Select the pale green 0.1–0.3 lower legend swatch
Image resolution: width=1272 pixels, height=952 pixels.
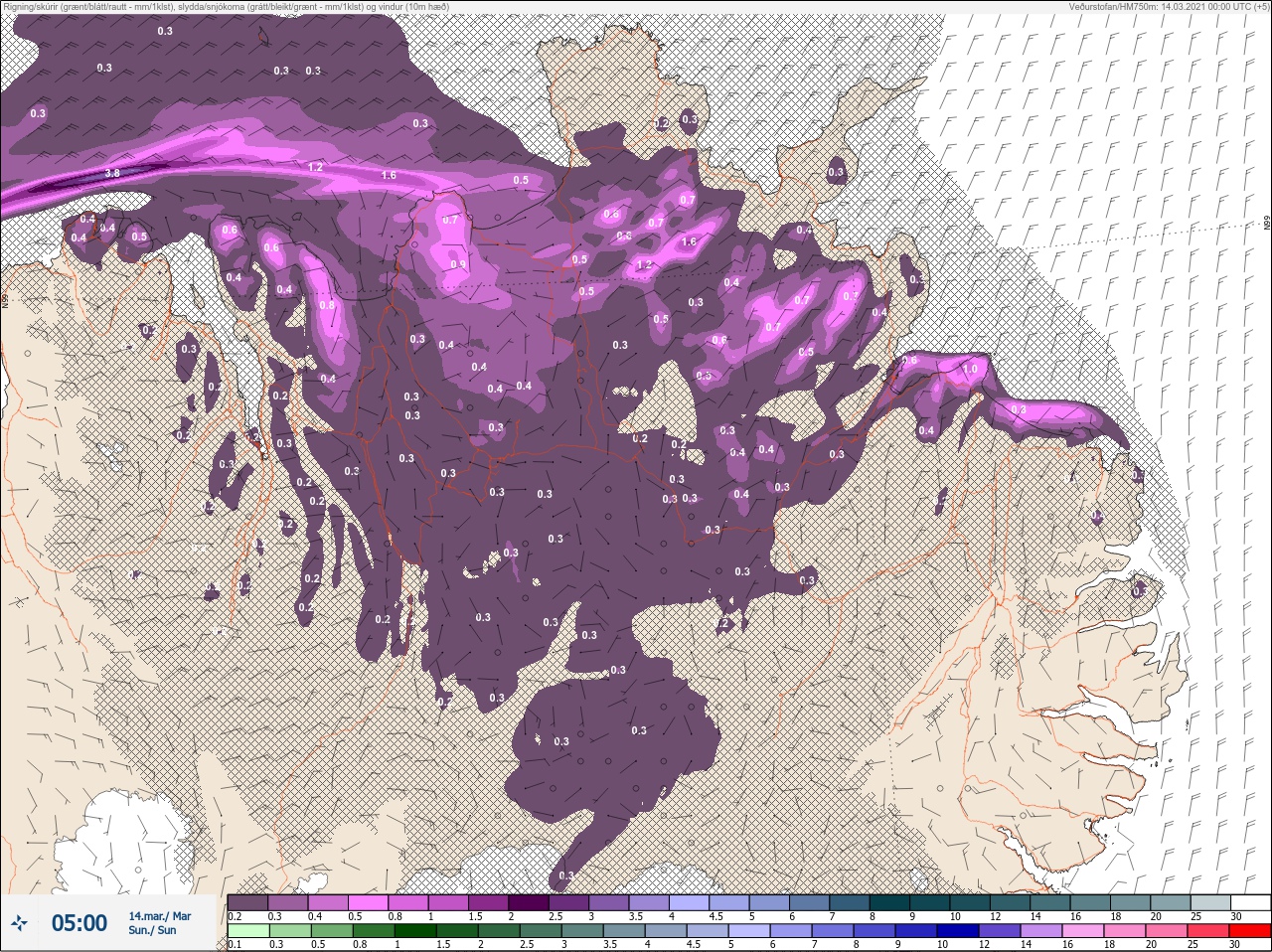click(x=248, y=931)
